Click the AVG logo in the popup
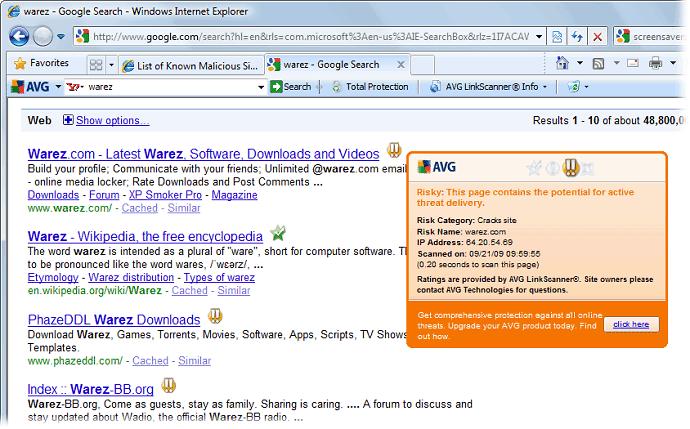690x429 pixels. [x=436, y=167]
